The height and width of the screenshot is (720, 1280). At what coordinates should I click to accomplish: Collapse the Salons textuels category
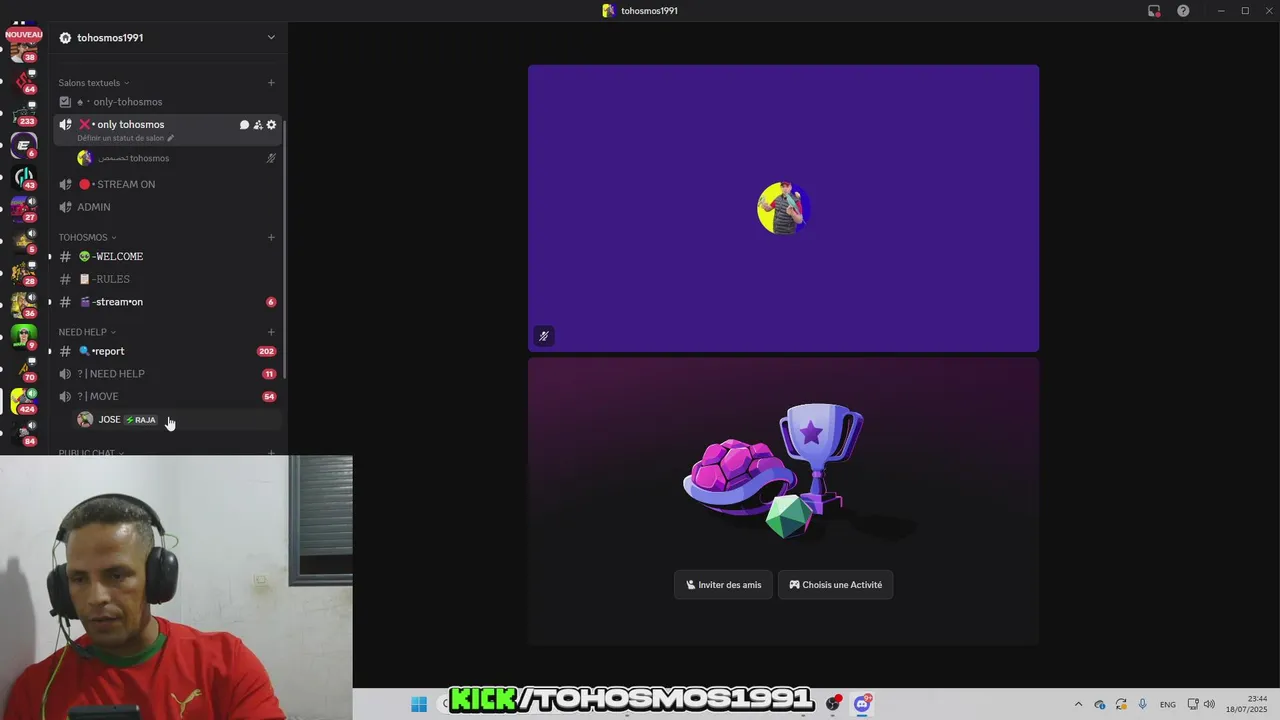pos(94,83)
